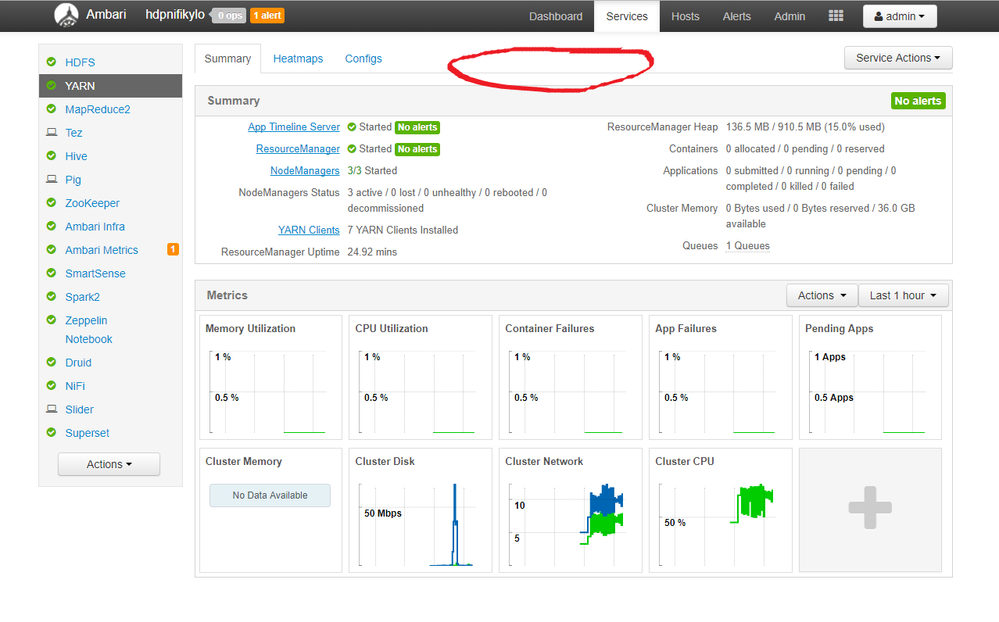Open the ResourceManager link
999x622 pixels.
pos(298,148)
